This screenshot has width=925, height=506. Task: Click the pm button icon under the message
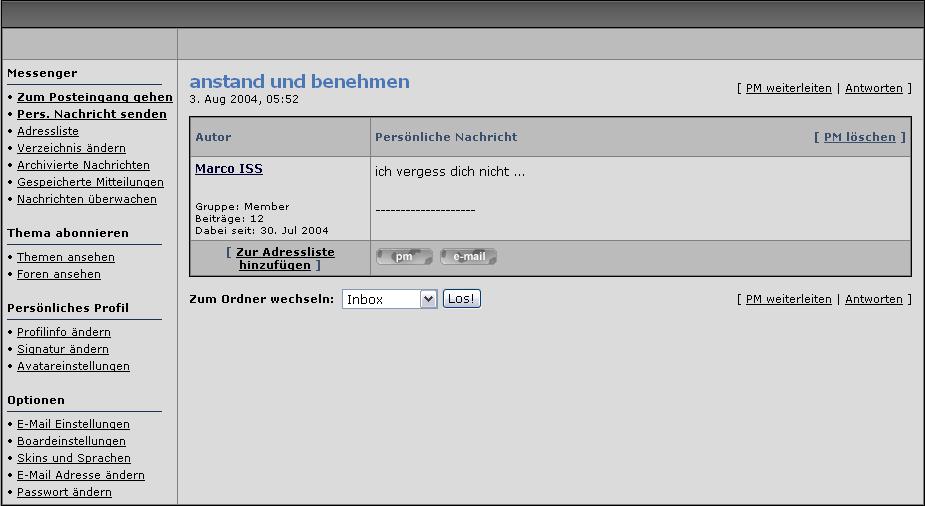click(404, 257)
